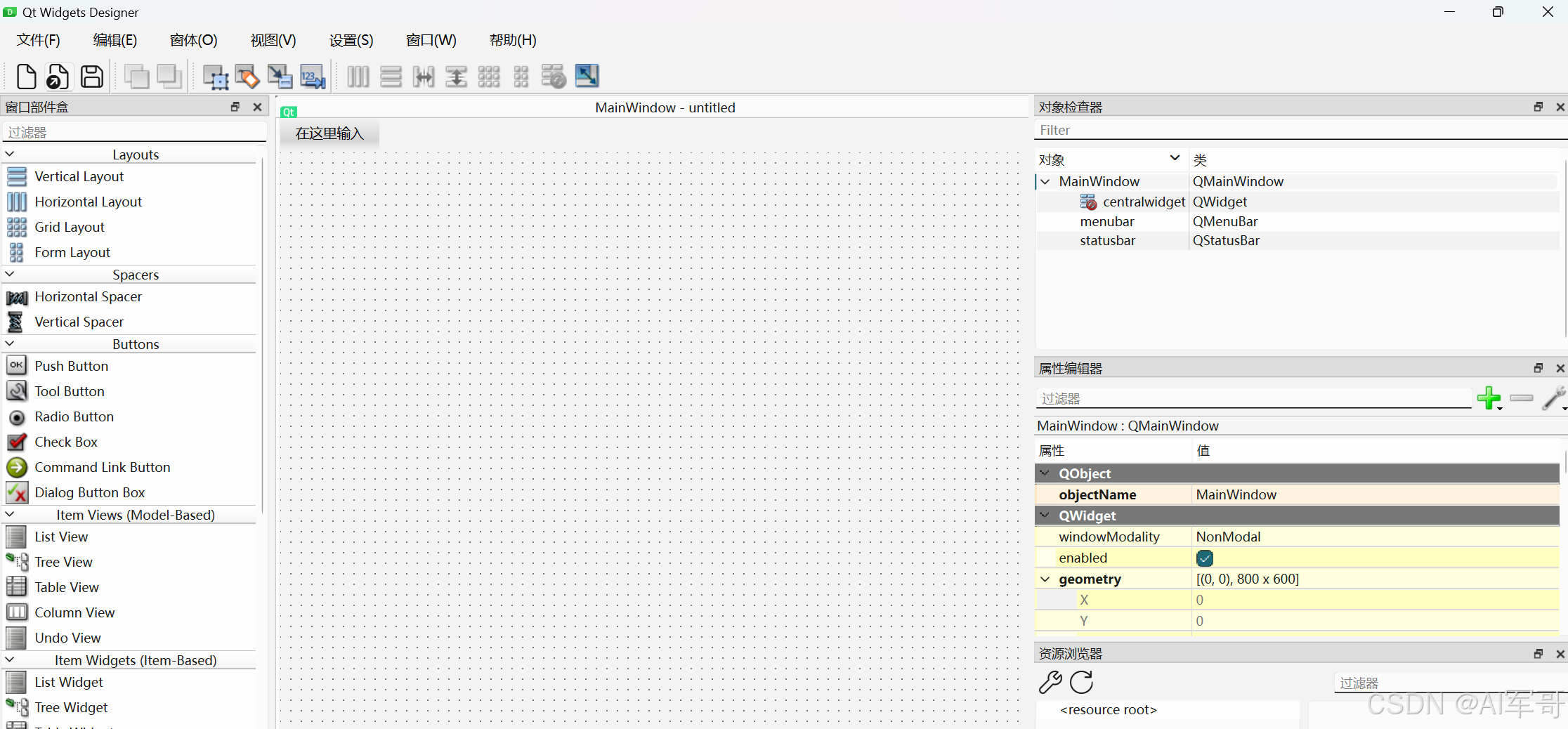Collapse the Item Views (Model-Based) category
This screenshot has width=1568, height=729.
10,514
